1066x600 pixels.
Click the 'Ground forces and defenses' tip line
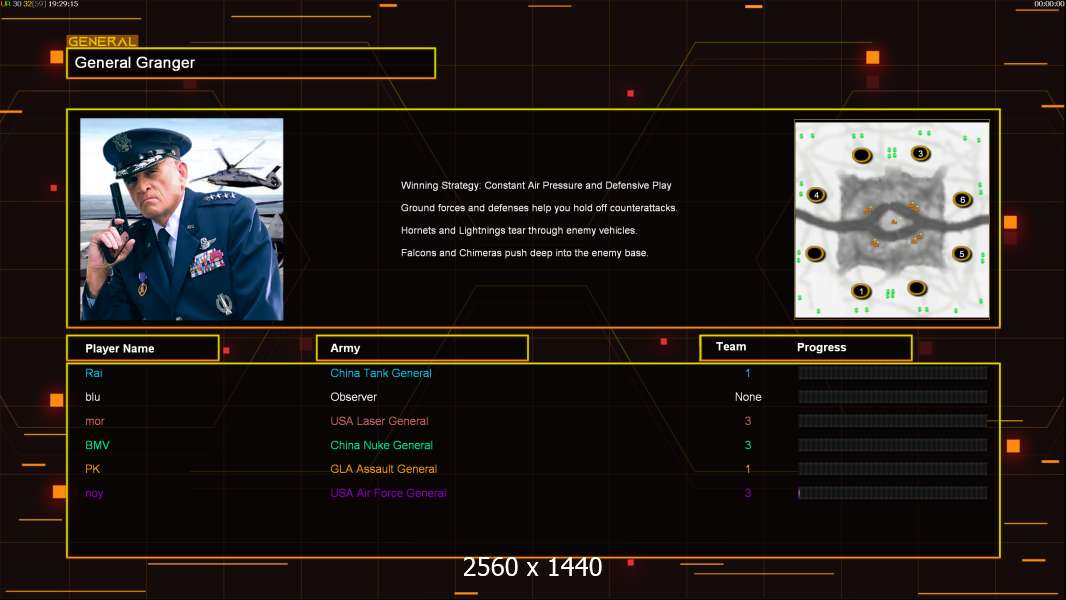[539, 208]
